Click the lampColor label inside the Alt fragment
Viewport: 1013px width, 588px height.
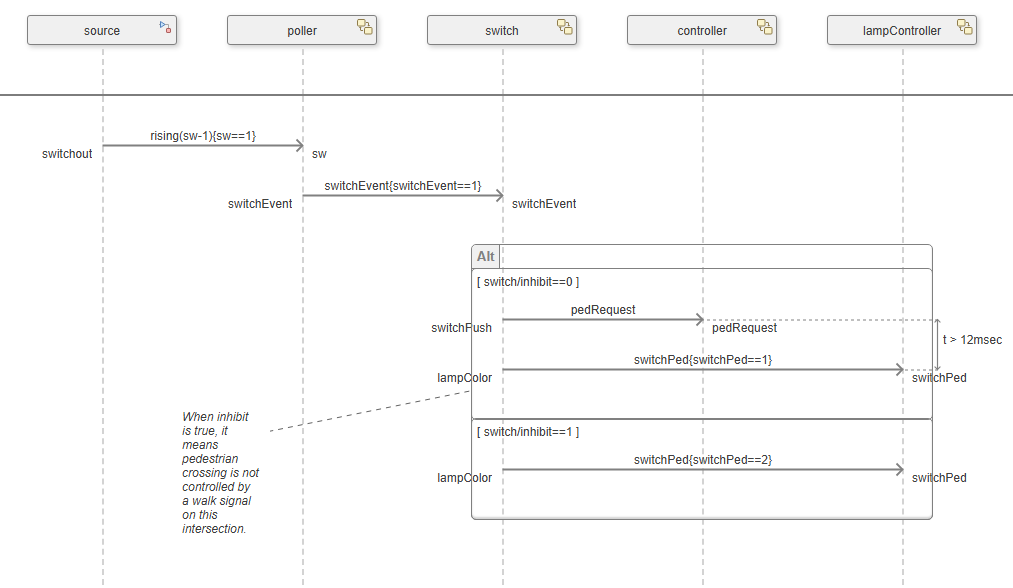pos(464,377)
